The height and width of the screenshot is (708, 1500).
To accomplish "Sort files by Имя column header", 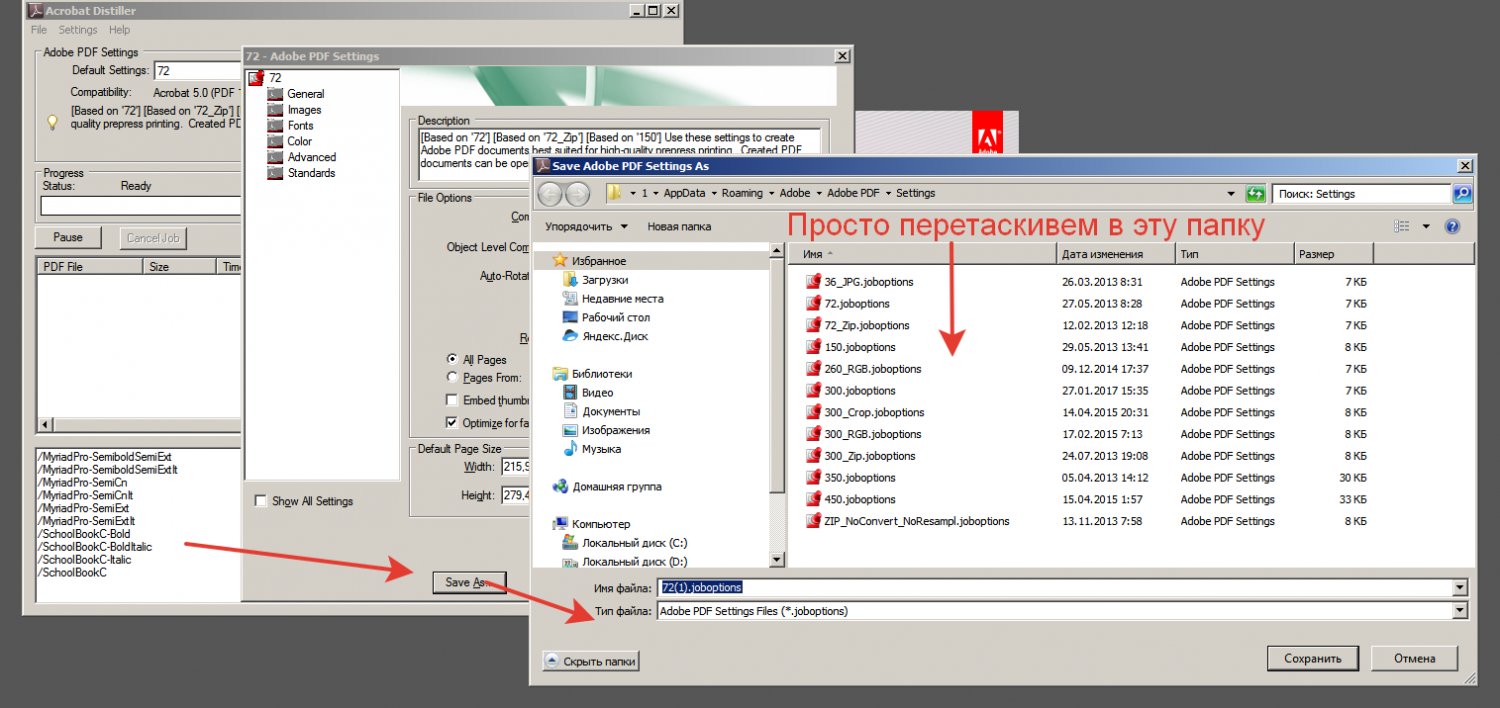I will [x=921, y=254].
